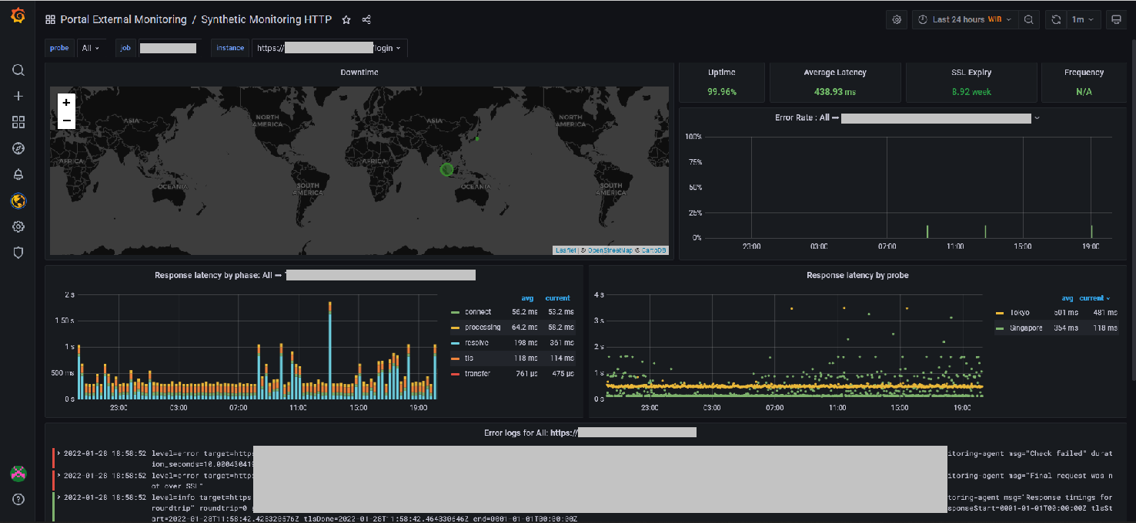Sort probe legend by current column
1136x523 pixels.
point(1094,298)
